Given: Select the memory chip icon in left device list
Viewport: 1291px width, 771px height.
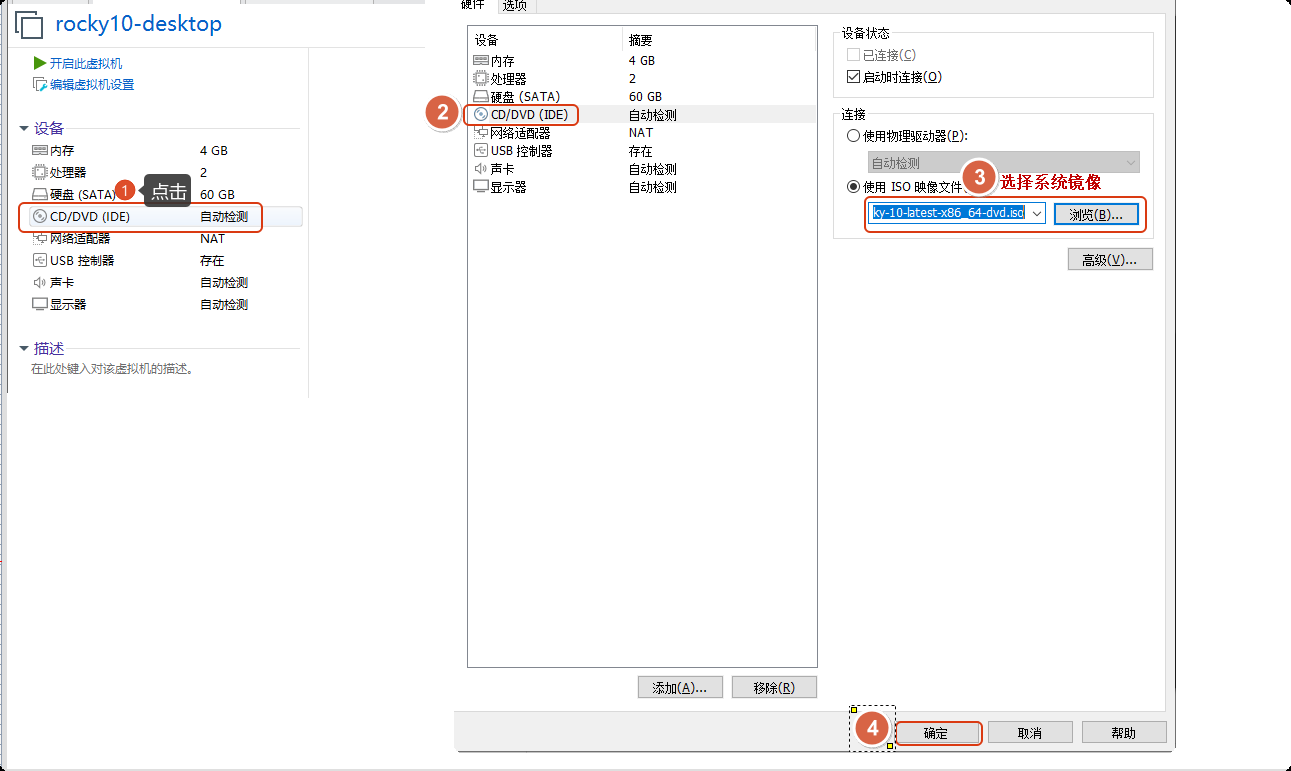Looking at the screenshot, I should coord(40,150).
